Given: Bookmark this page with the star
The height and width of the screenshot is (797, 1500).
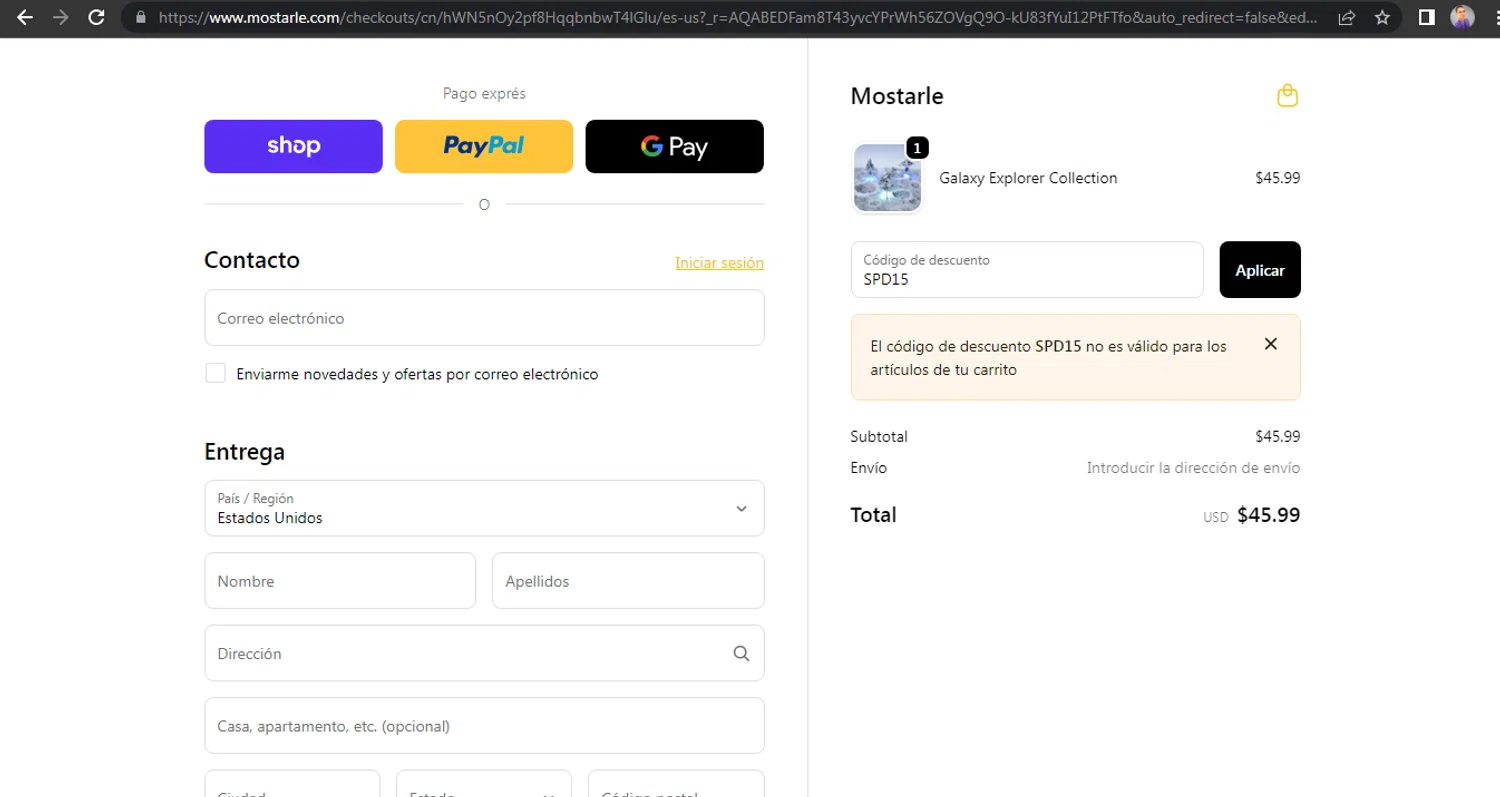Looking at the screenshot, I should [x=1382, y=17].
